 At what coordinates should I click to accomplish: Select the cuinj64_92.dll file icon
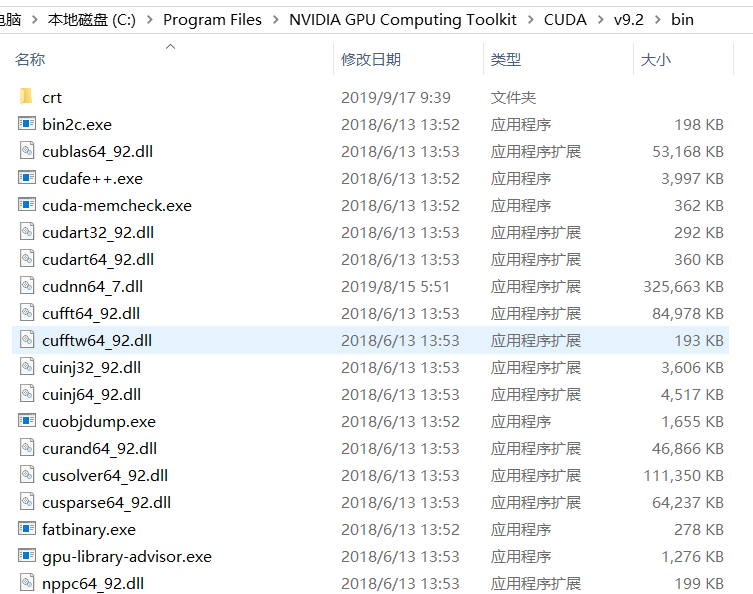[x=27, y=394]
